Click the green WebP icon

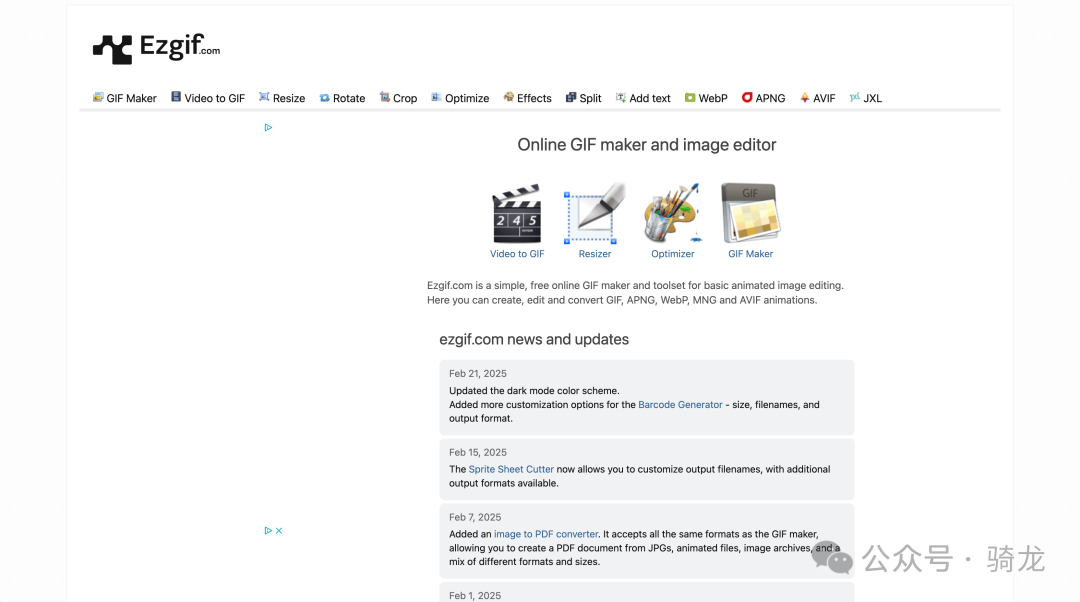690,98
